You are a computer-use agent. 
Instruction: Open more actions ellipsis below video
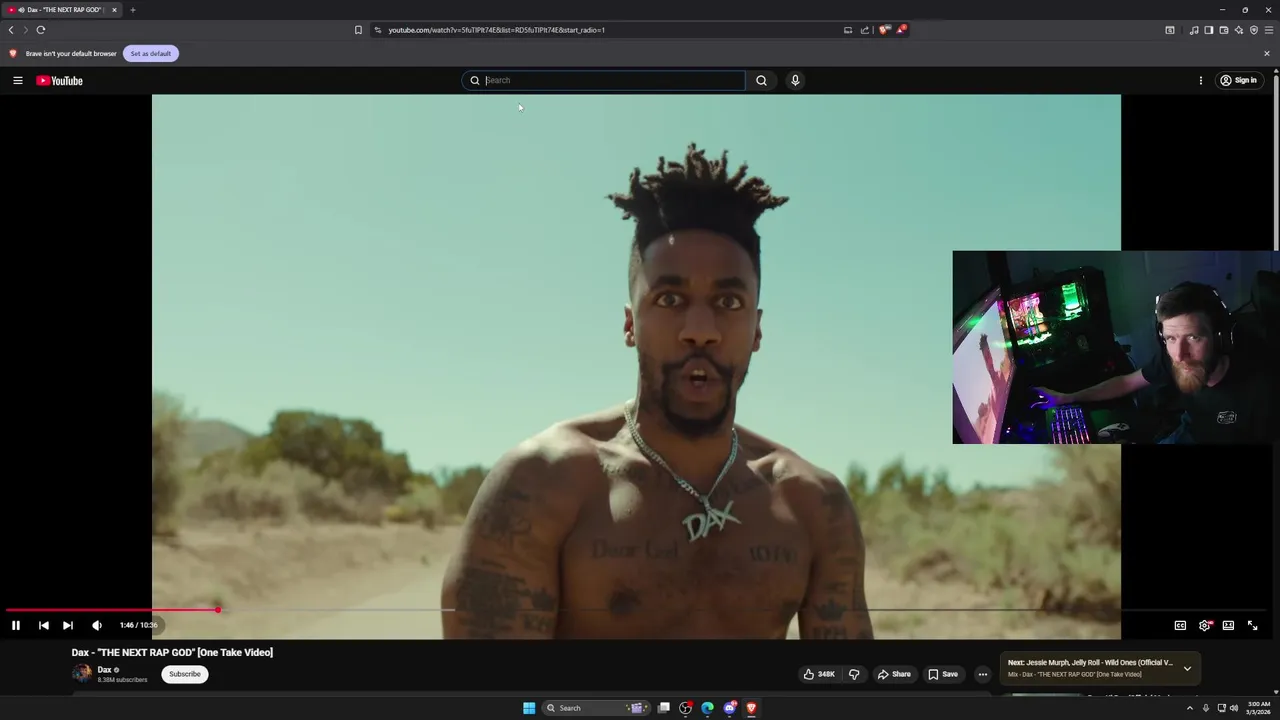(982, 674)
